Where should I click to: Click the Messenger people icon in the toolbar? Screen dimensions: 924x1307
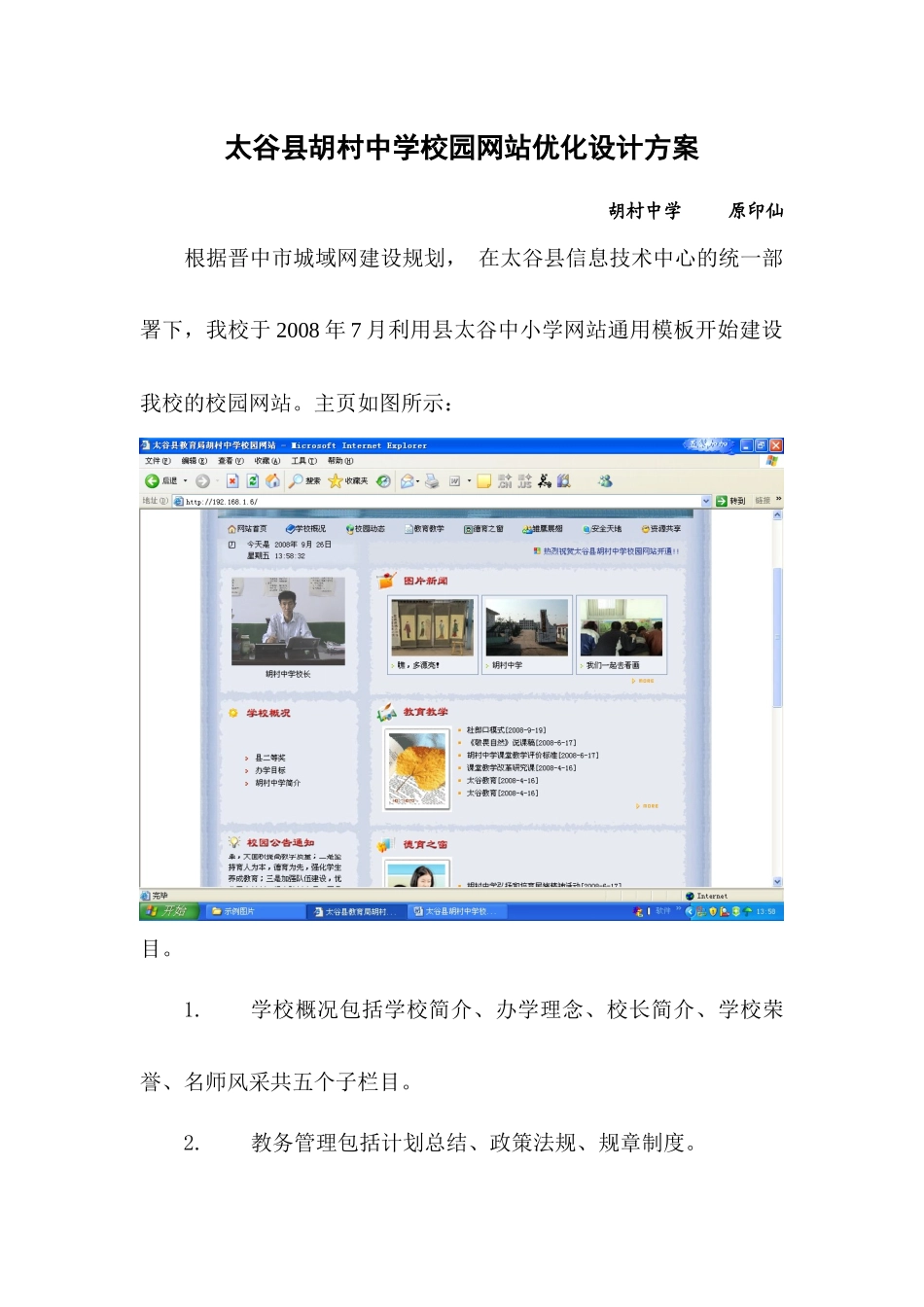[606, 480]
